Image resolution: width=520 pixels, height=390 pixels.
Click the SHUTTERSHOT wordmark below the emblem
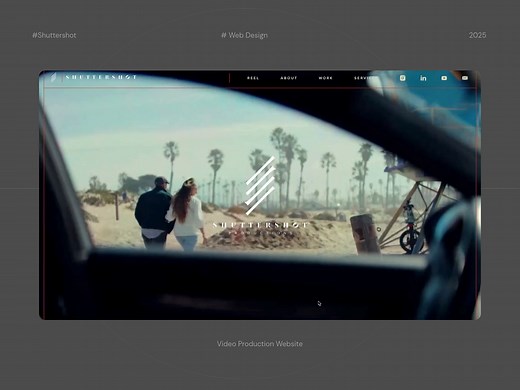click(x=260, y=225)
